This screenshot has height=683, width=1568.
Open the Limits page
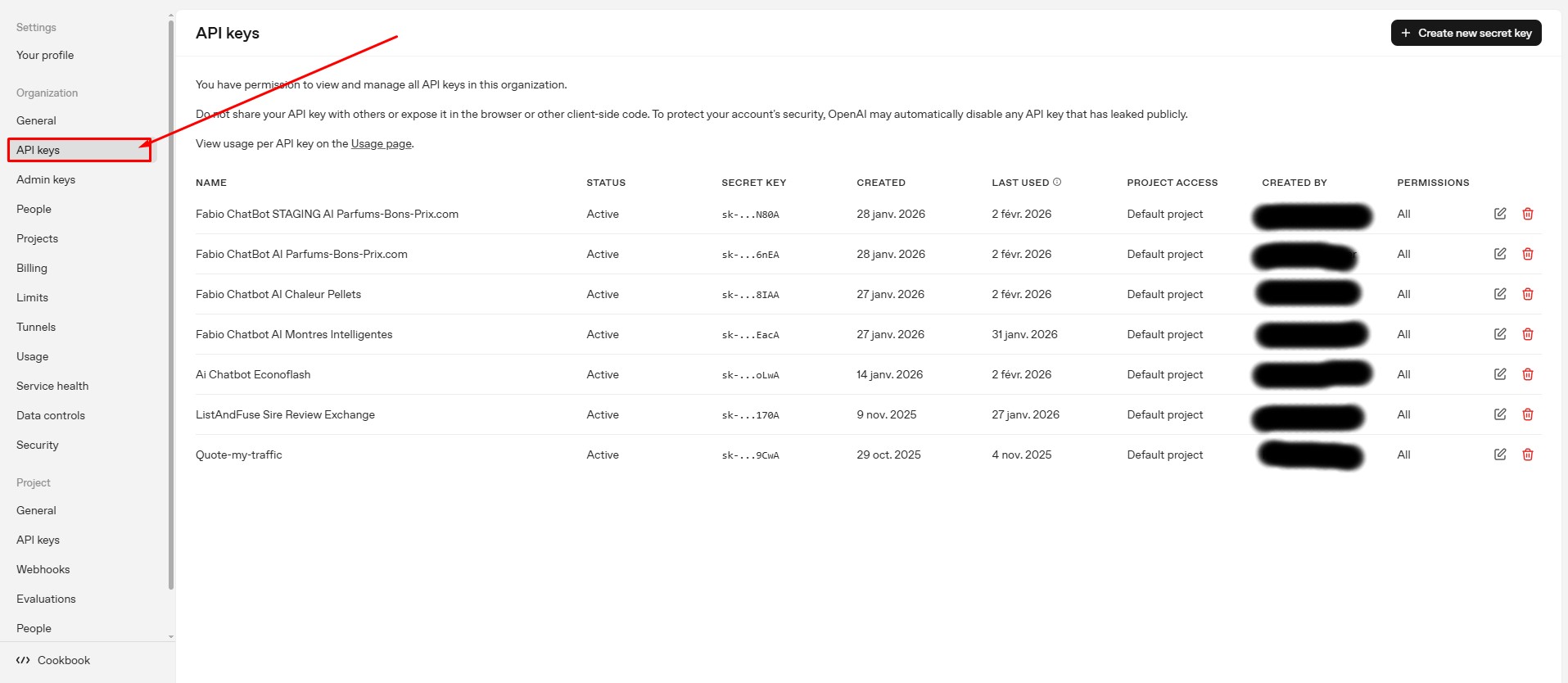click(32, 297)
